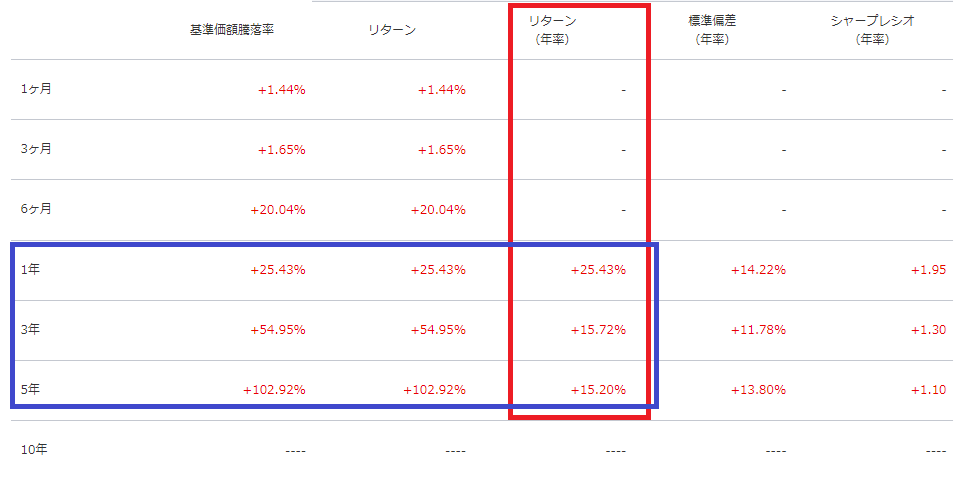
Task: Click the リターン(年率) column header
Action: 552,30
